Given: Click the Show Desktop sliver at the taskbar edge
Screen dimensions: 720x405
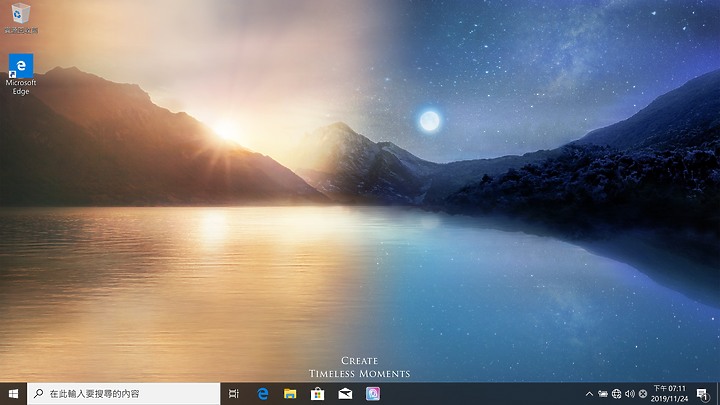Looking at the screenshot, I should [x=718, y=394].
